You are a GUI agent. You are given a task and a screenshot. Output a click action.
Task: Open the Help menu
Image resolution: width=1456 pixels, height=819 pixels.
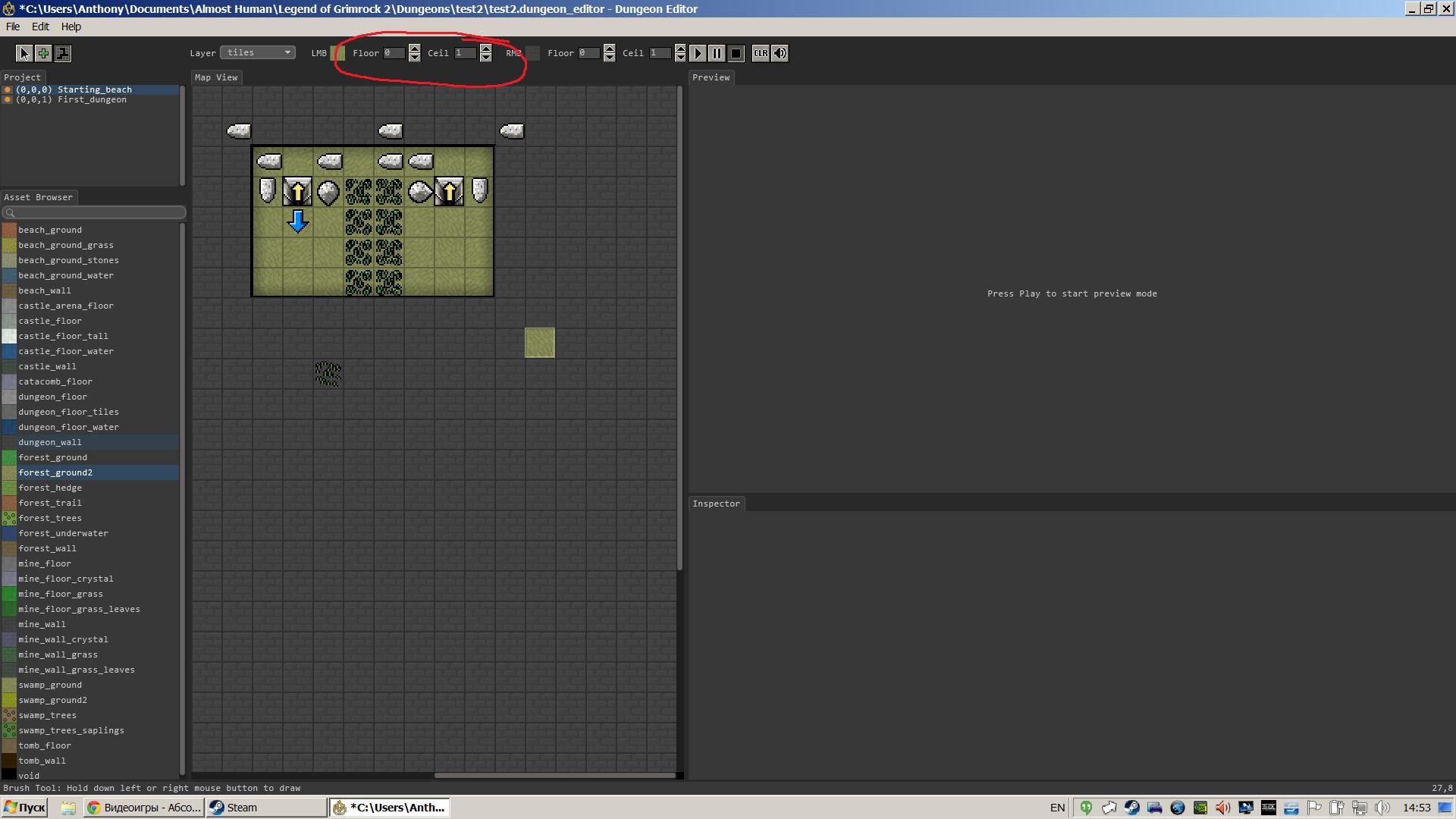point(71,27)
